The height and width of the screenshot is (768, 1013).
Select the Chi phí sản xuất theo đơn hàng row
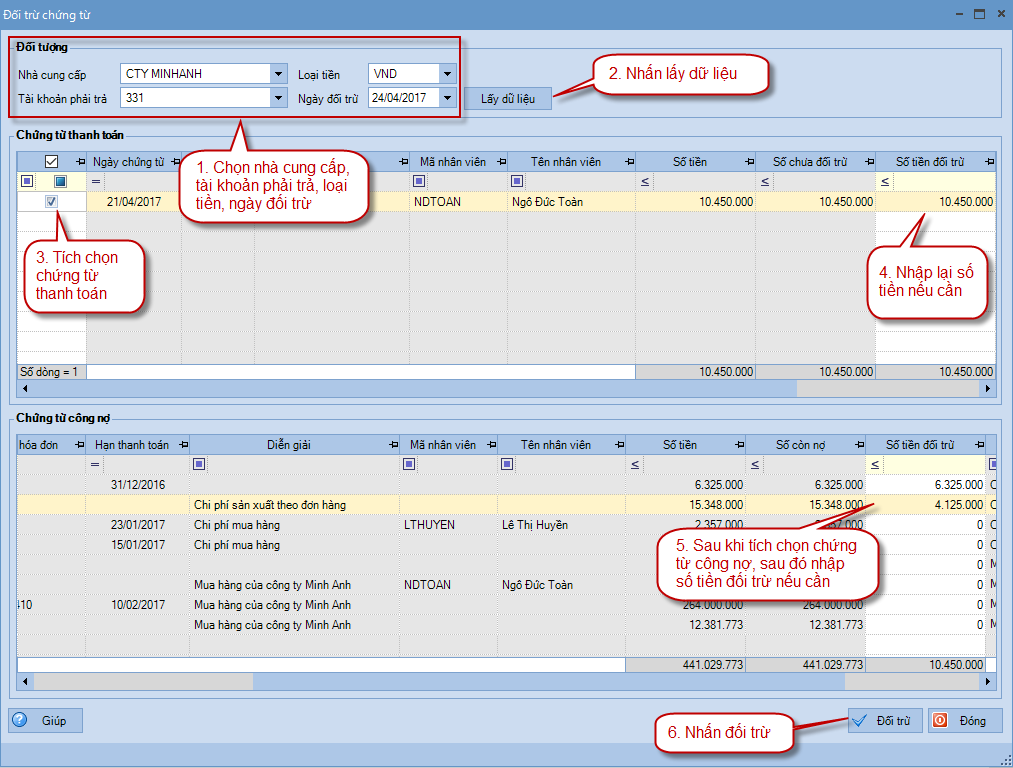pyautogui.click(x=270, y=505)
